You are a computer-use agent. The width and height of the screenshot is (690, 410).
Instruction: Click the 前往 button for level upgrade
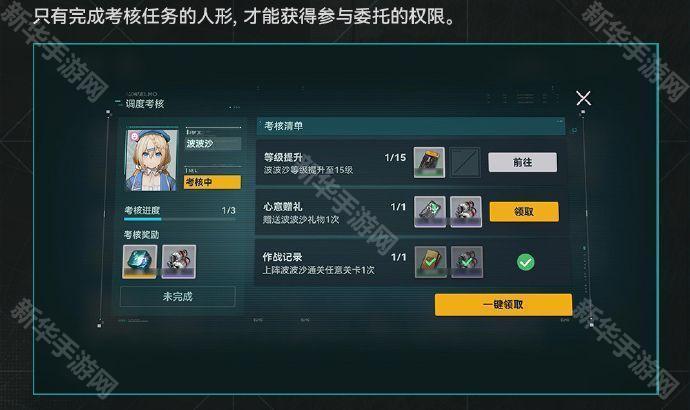click(x=522, y=162)
